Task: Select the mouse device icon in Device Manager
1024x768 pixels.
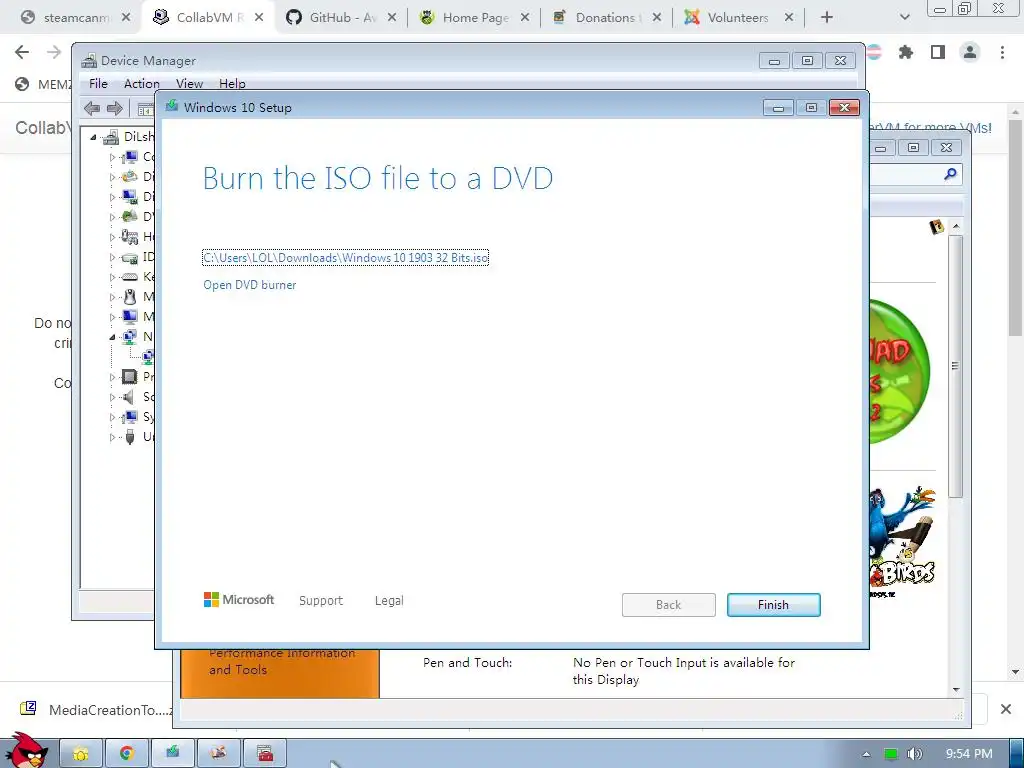Action: click(x=130, y=297)
